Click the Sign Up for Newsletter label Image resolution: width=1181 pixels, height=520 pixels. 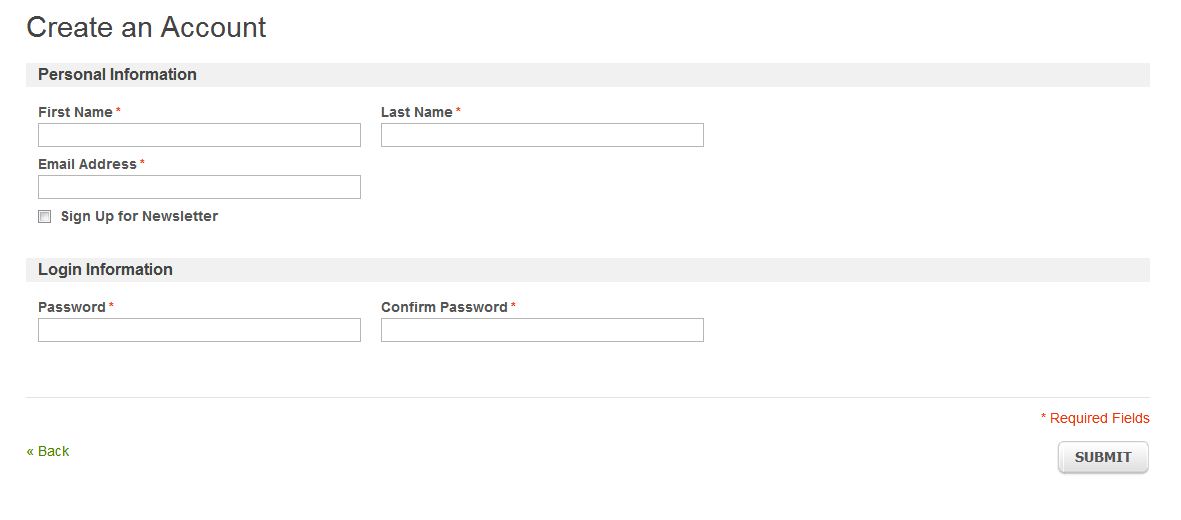(139, 216)
